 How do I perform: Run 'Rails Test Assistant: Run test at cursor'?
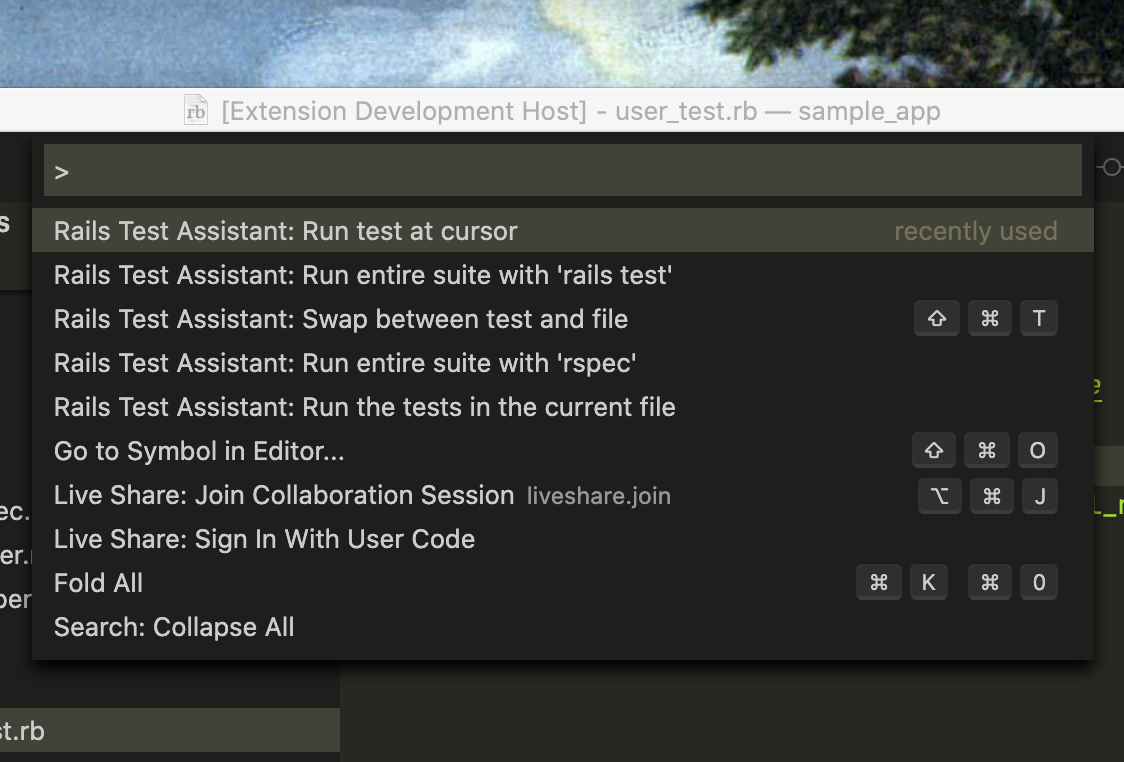tap(563, 231)
